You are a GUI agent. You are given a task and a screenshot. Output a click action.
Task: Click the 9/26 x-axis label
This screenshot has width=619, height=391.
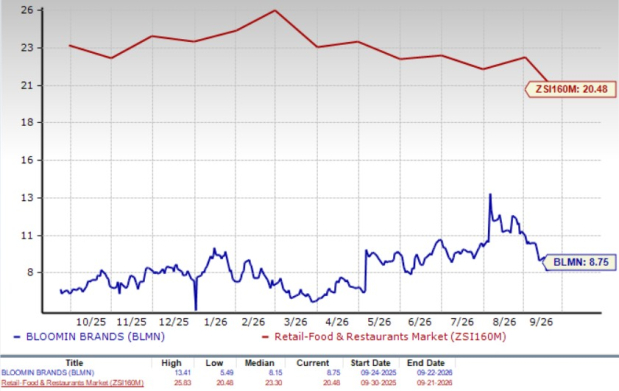[541, 322]
